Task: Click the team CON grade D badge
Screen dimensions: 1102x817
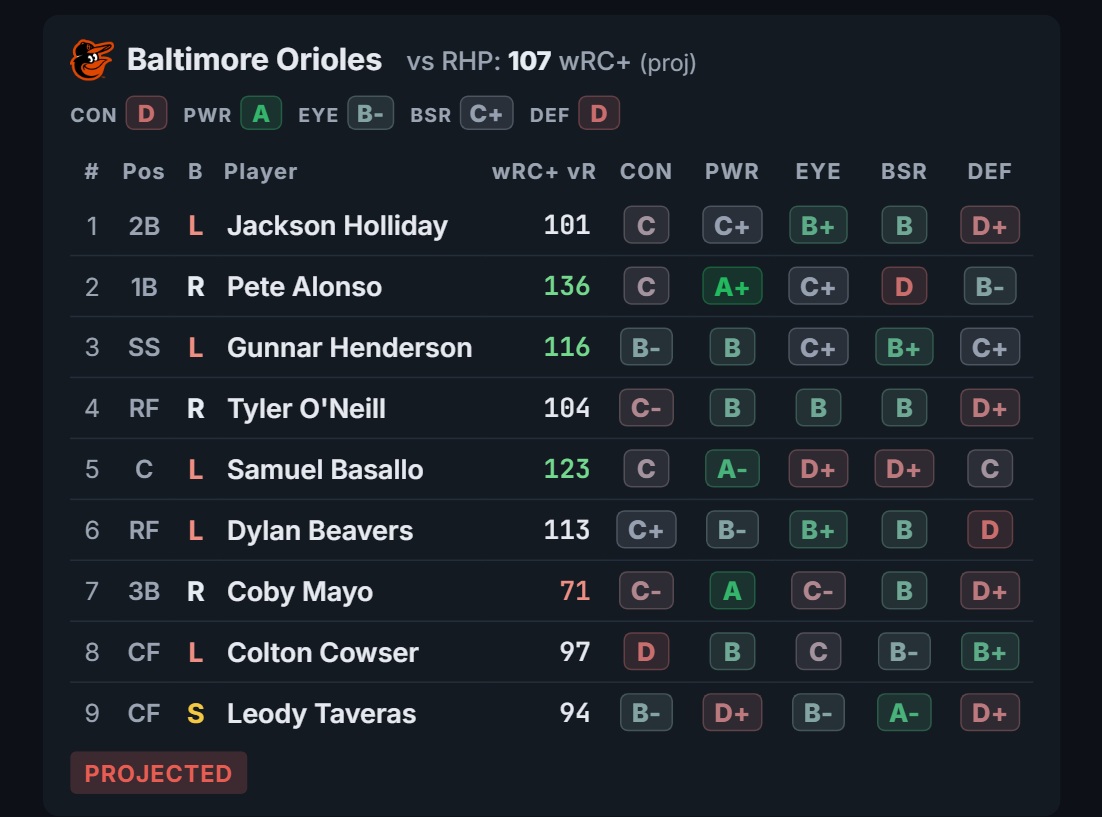Action: click(x=146, y=113)
